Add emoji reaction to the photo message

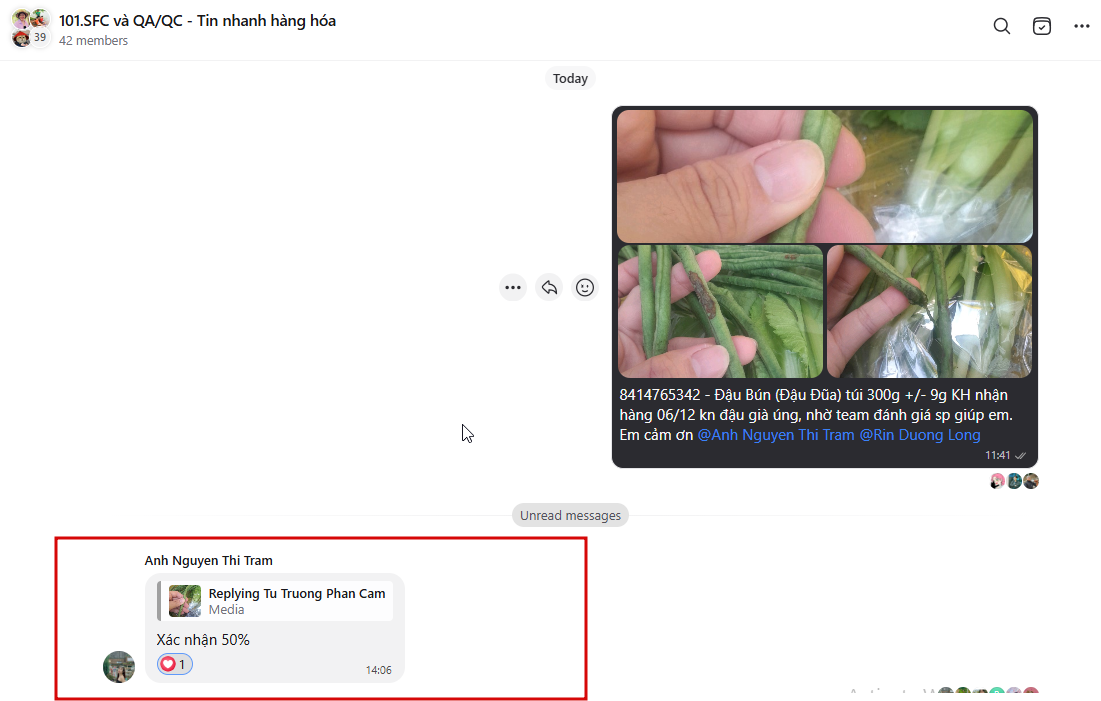click(585, 287)
